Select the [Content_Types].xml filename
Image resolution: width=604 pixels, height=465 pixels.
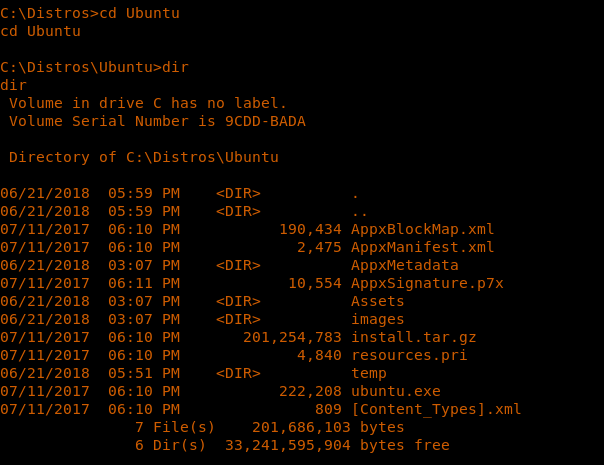pyautogui.click(x=436, y=409)
